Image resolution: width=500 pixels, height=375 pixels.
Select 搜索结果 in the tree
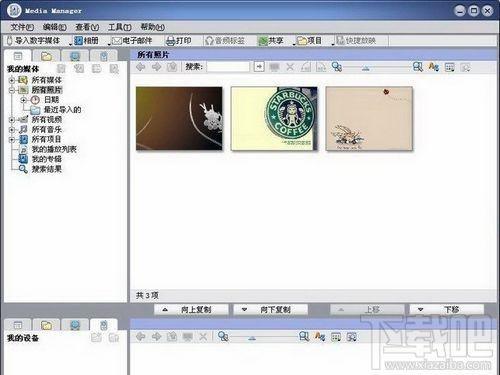coord(47,169)
